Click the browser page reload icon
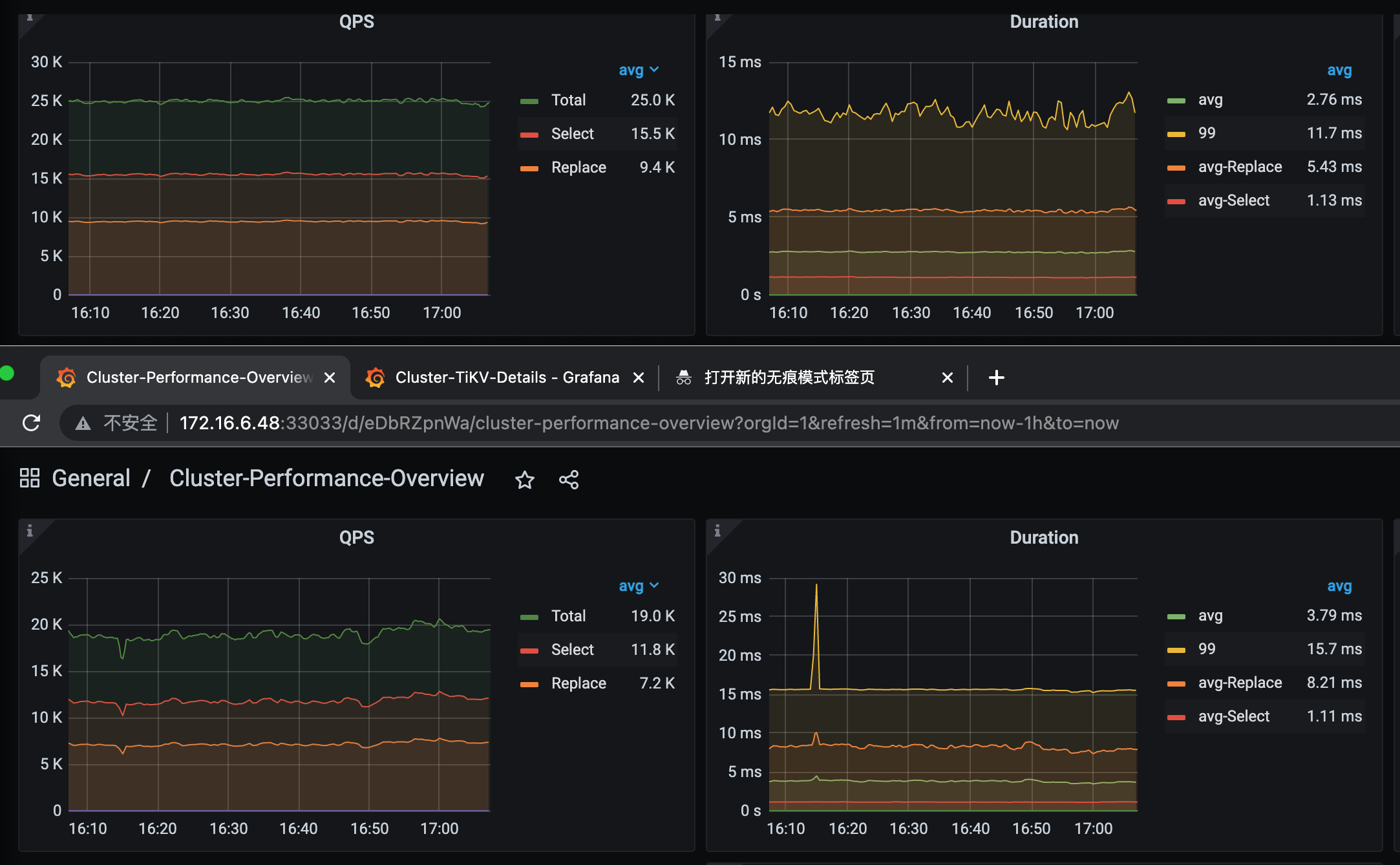Image resolution: width=1400 pixels, height=865 pixels. (x=30, y=423)
